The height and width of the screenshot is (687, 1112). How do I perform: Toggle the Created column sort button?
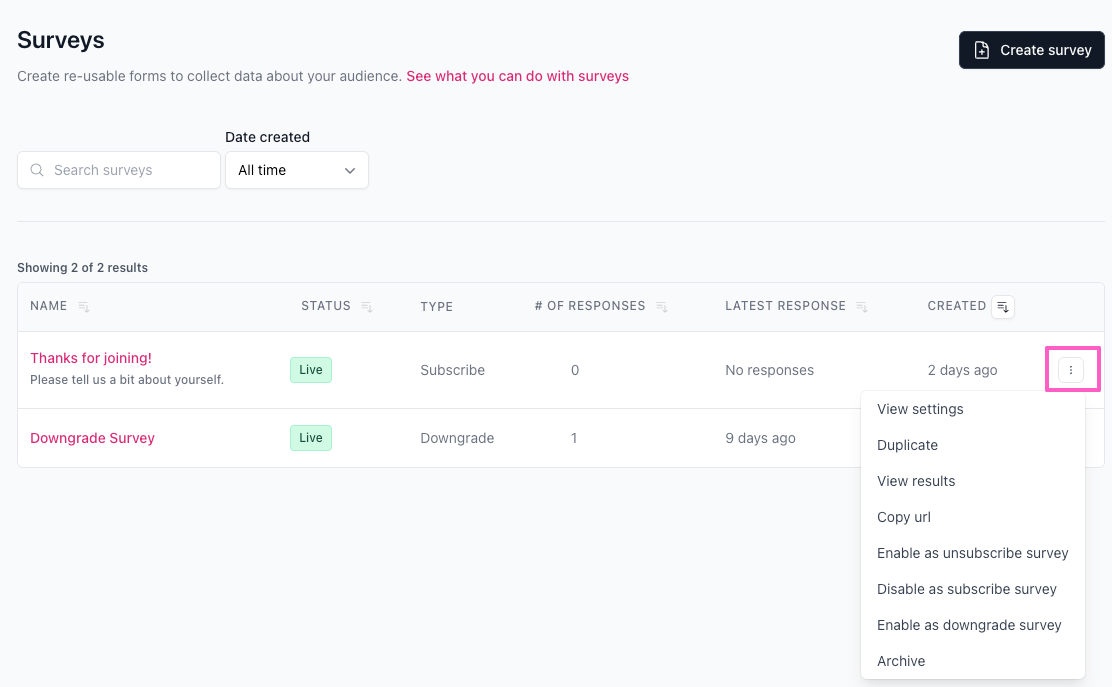click(x=1003, y=307)
